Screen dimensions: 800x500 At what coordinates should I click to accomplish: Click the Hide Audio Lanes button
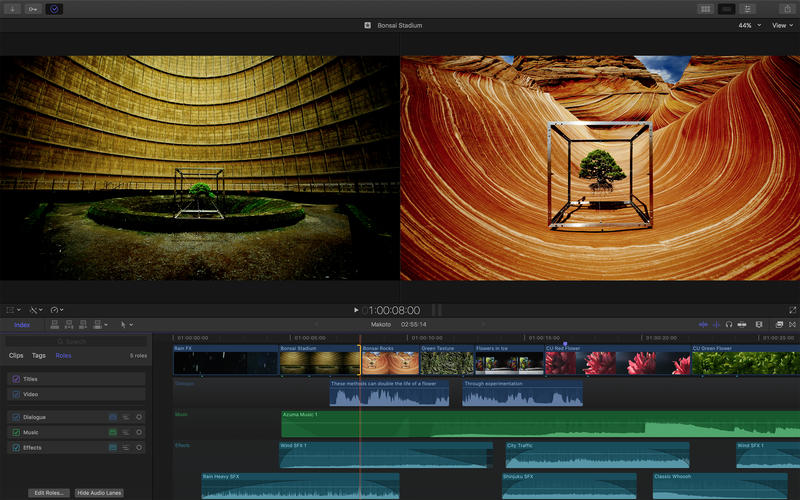[97, 493]
